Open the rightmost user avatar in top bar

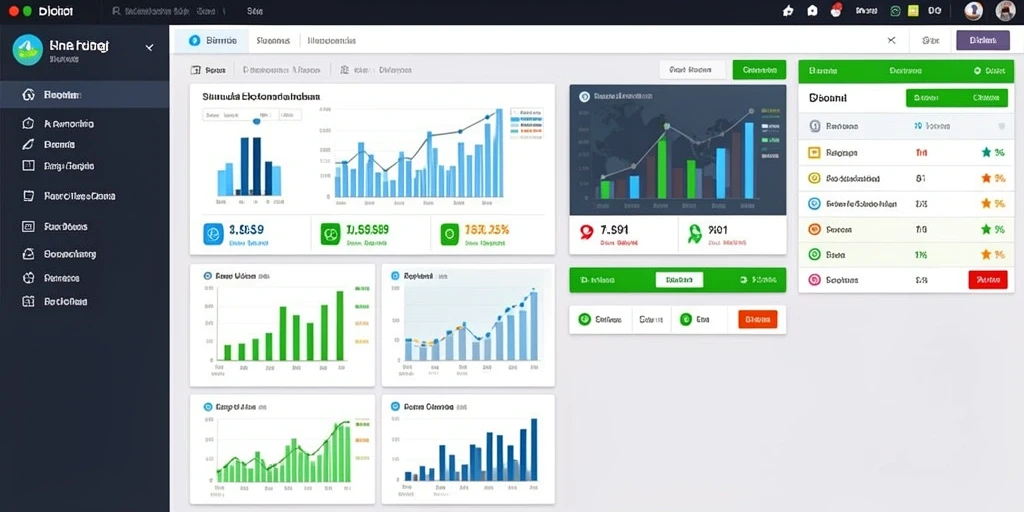[x=1005, y=10]
